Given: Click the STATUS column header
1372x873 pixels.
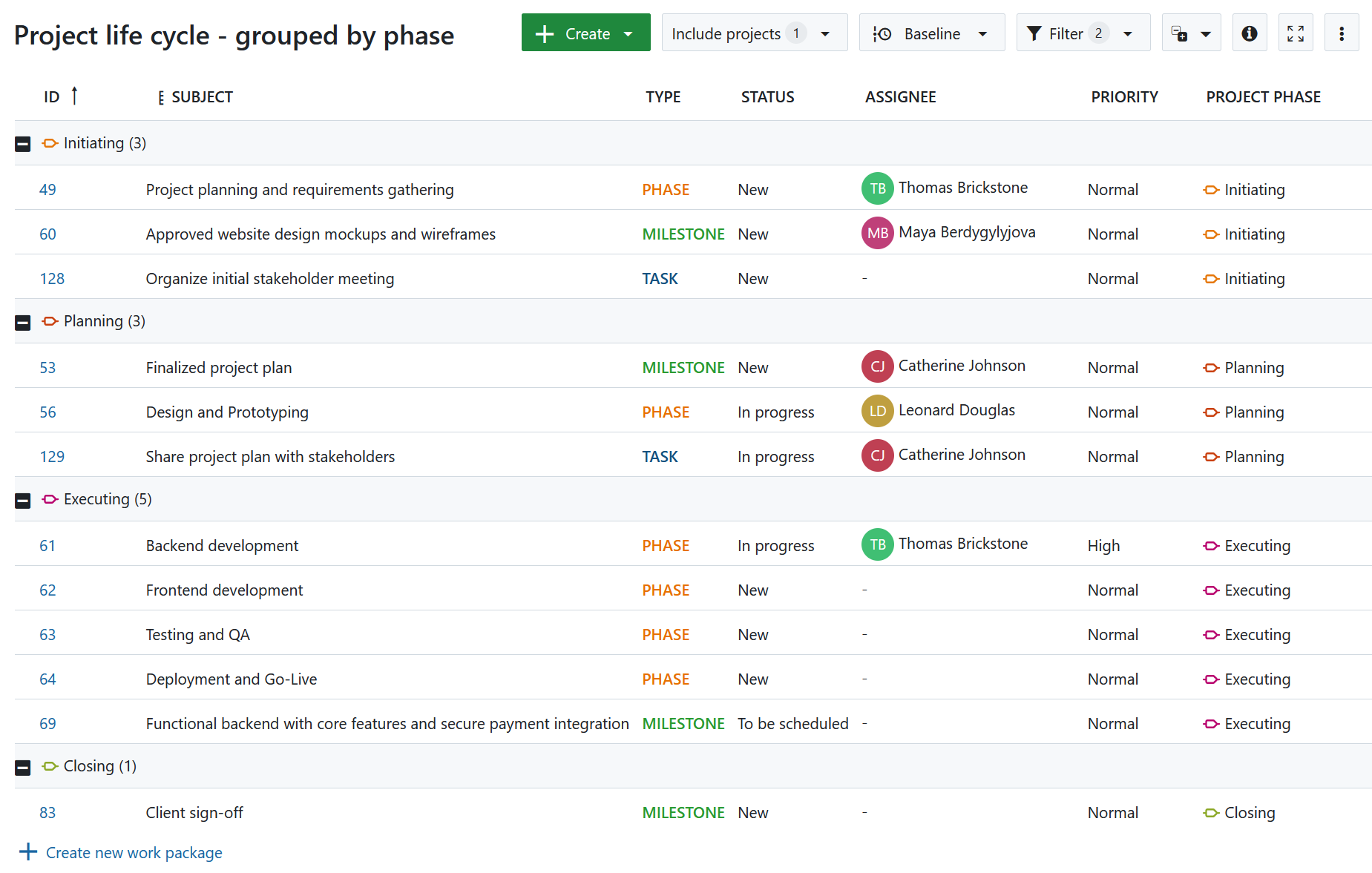Looking at the screenshot, I should coord(767,96).
